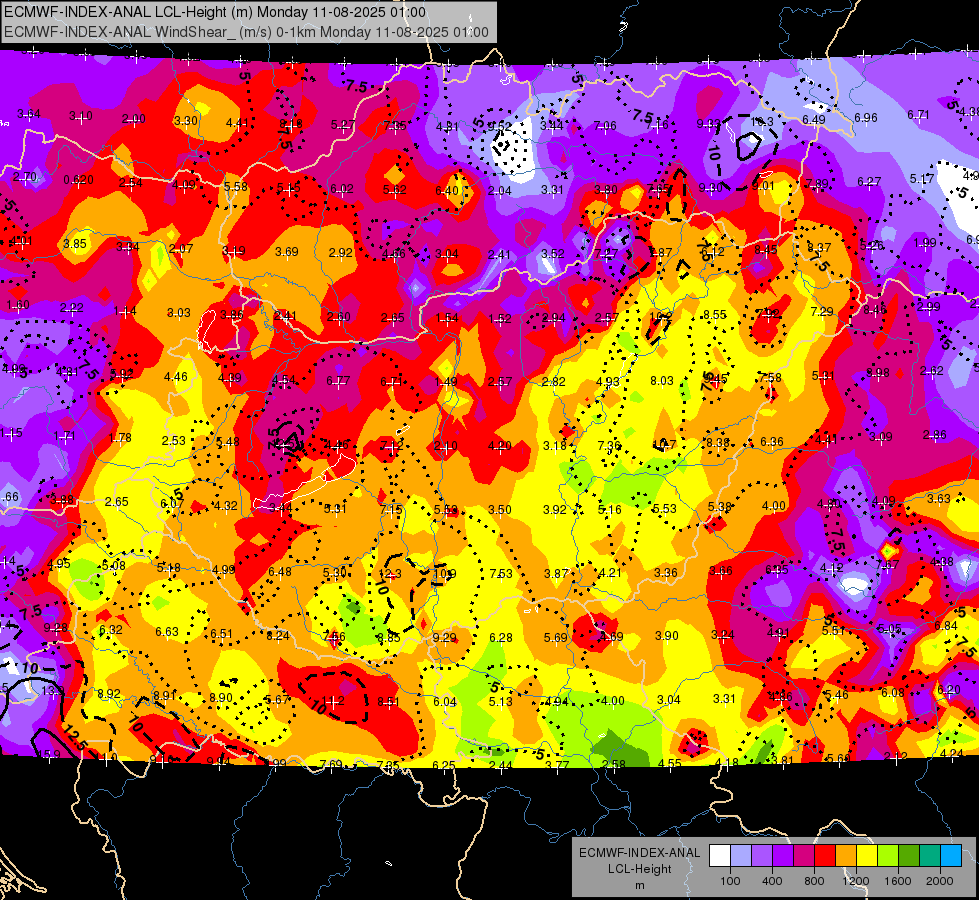Click the grid value 8.85

pos(389,638)
